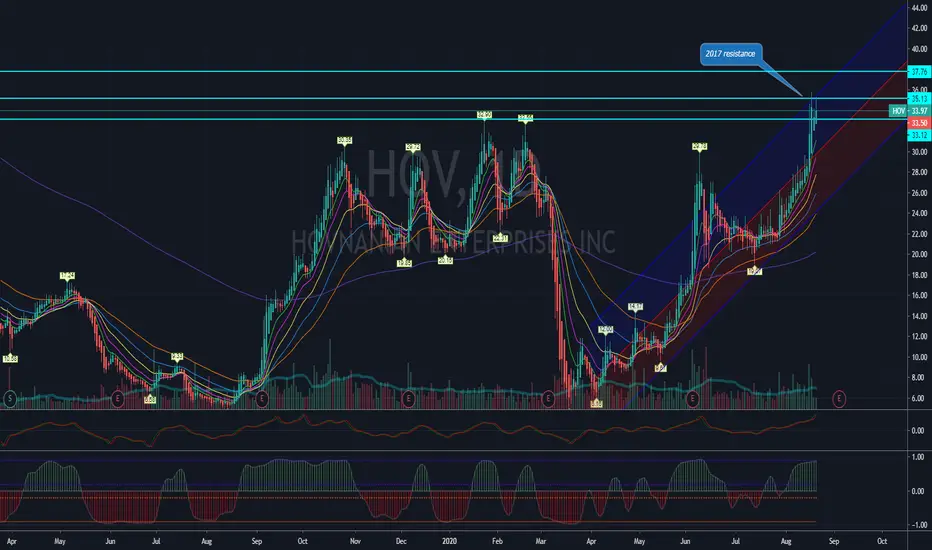The image size is (932, 550).
Task: Select the 35.13 price level label
Action: click(x=920, y=99)
